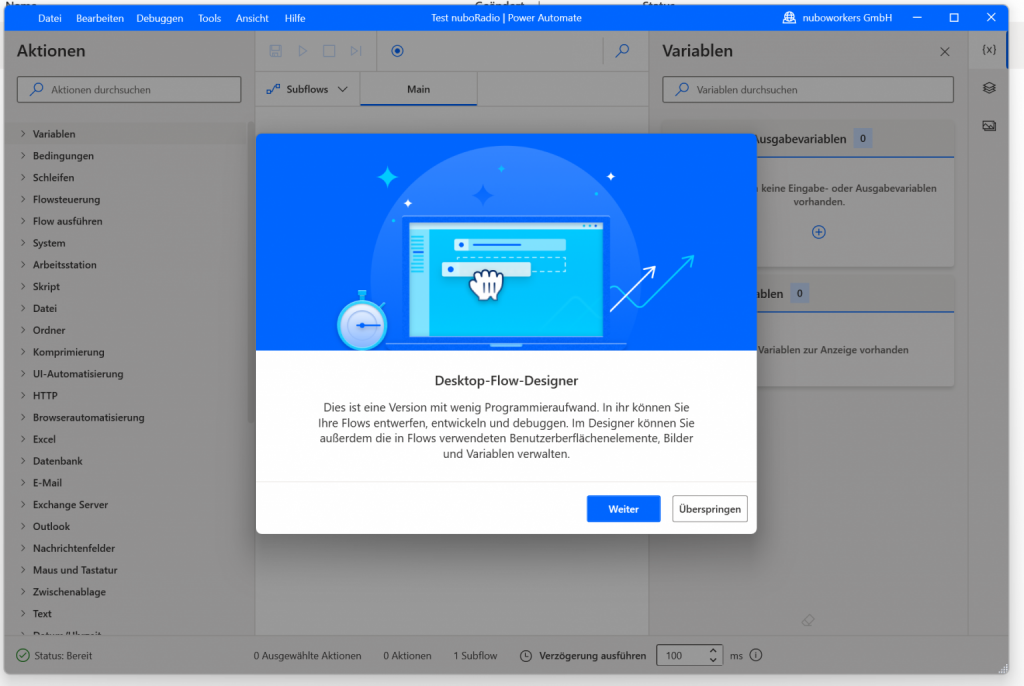The image size is (1024, 686).
Task: Increase the run delay with the up arrow
Action: coord(713,650)
